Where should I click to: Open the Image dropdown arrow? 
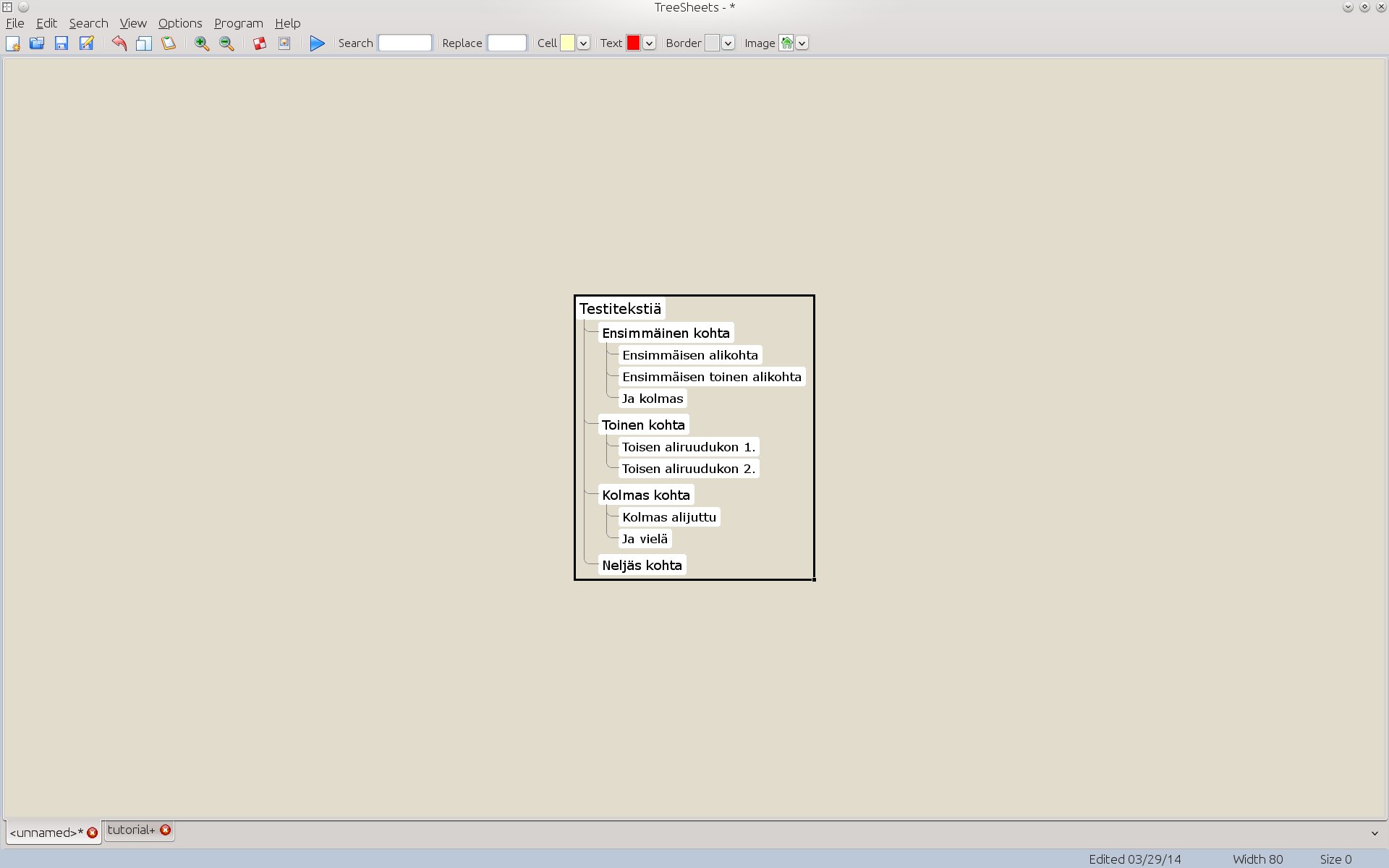tap(802, 43)
